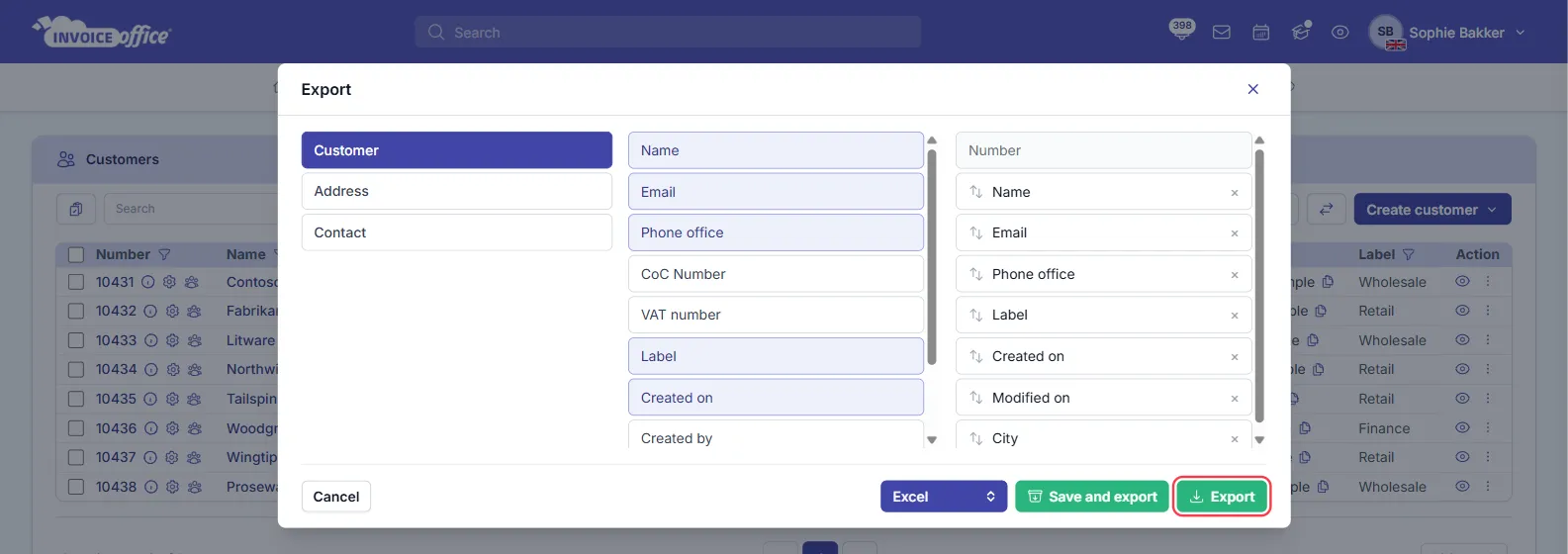The width and height of the screenshot is (1568, 554).
Task: Check the box for customer 10438
Action: [76, 487]
